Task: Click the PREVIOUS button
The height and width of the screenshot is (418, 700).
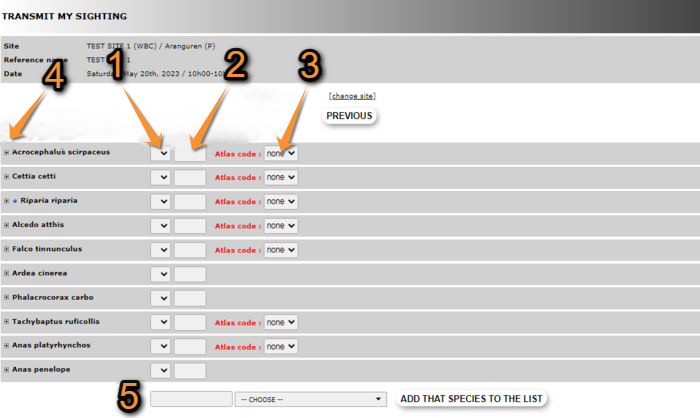Action: pyautogui.click(x=349, y=116)
